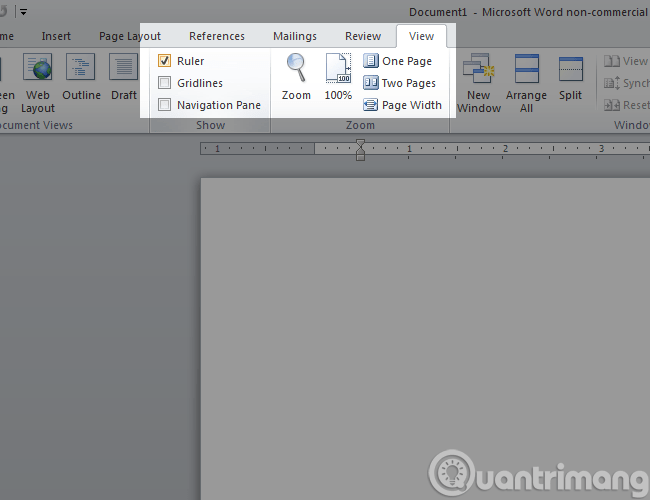Click inside the blank document page
650x500 pixels.
425,339
